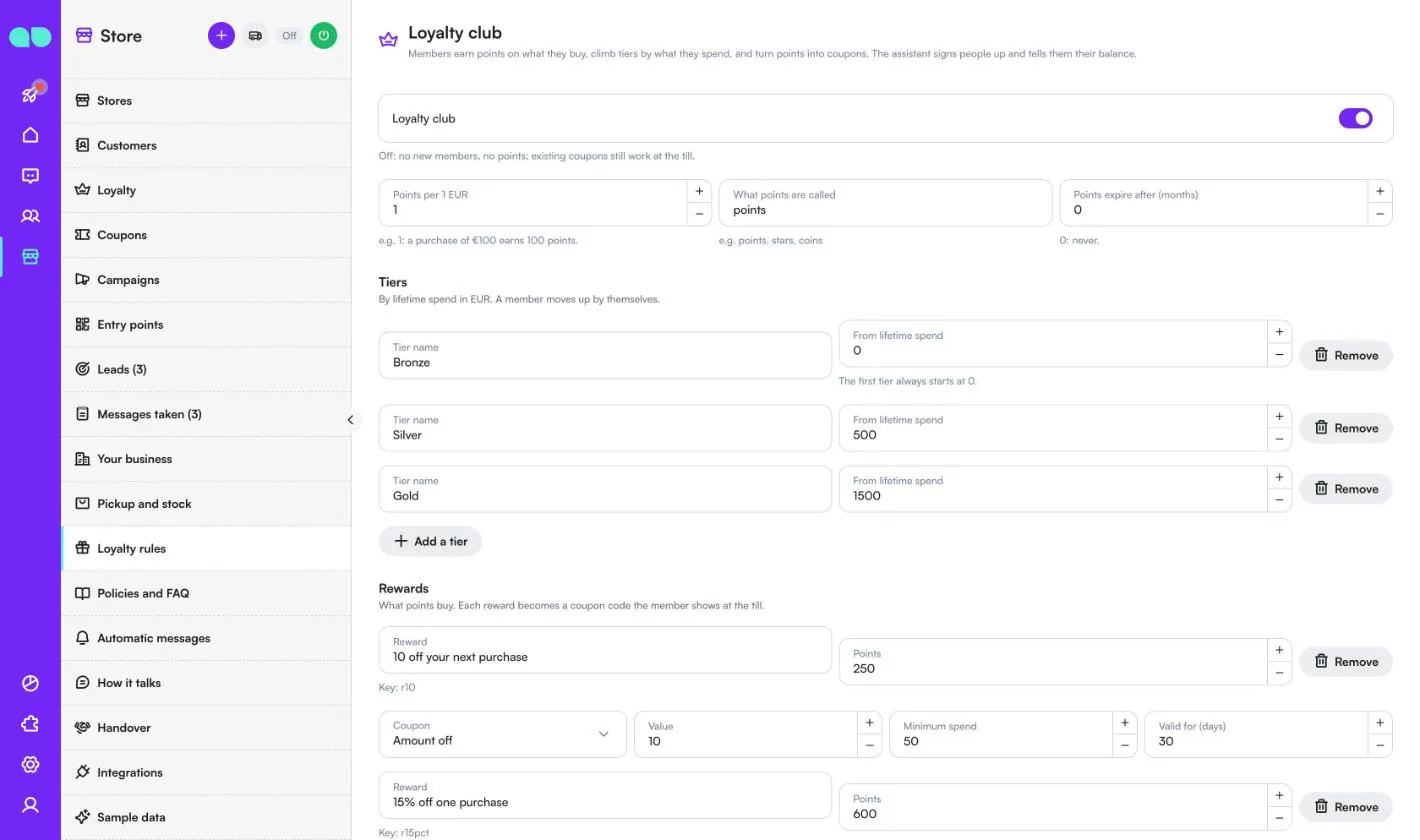Open Messages taken (3)
The height and width of the screenshot is (840, 1420).
tap(206, 414)
